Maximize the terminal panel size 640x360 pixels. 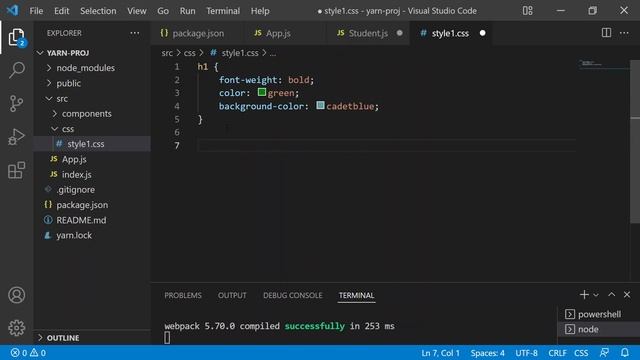611,294
